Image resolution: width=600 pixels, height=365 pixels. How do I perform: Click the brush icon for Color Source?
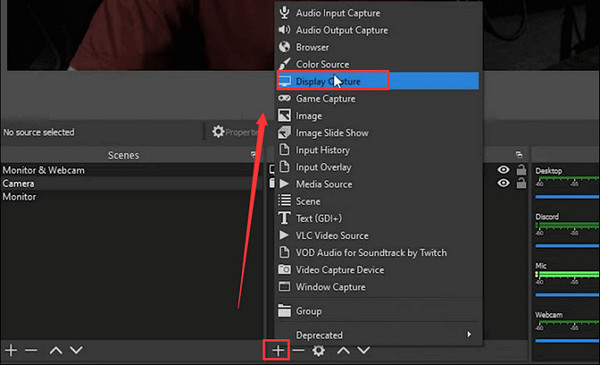point(284,64)
